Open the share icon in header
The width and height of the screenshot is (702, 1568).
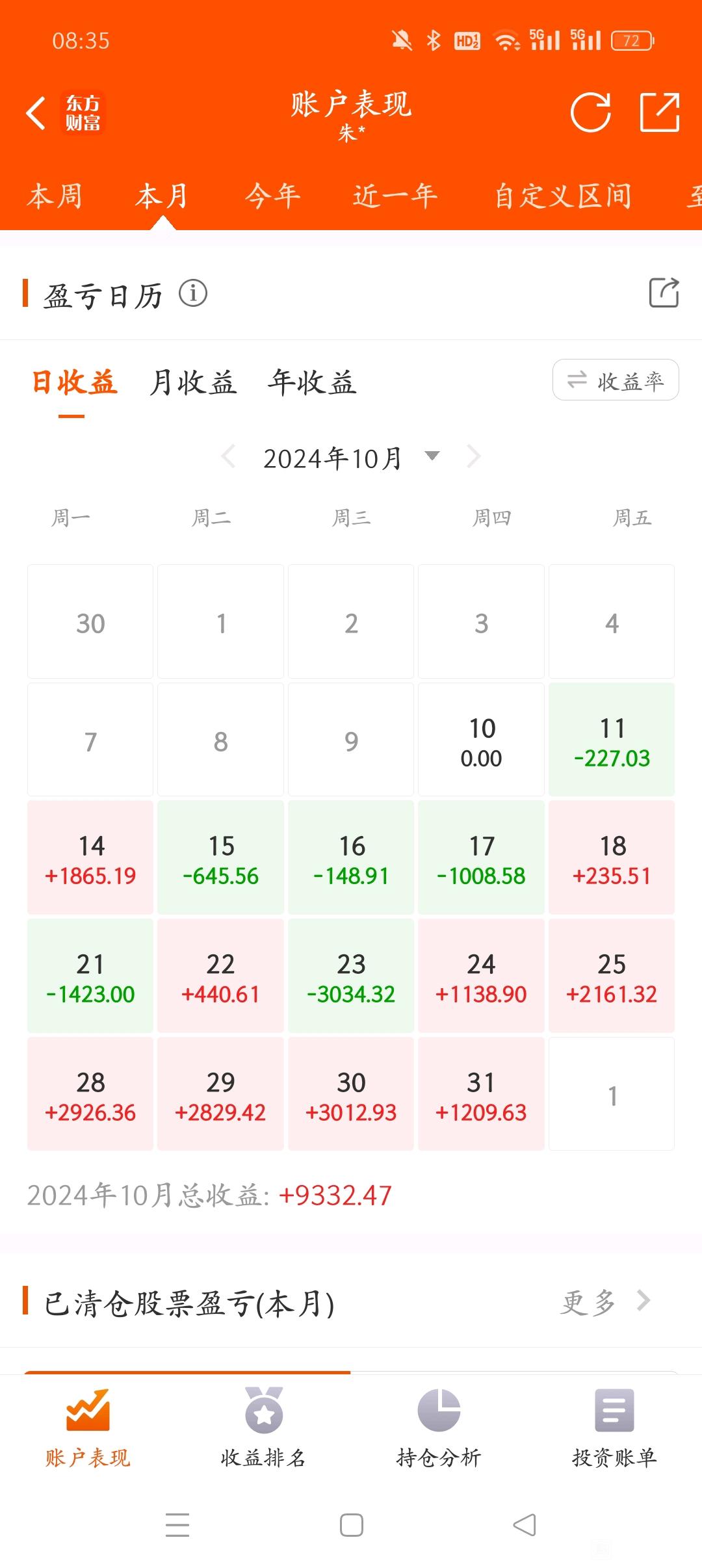click(x=660, y=112)
